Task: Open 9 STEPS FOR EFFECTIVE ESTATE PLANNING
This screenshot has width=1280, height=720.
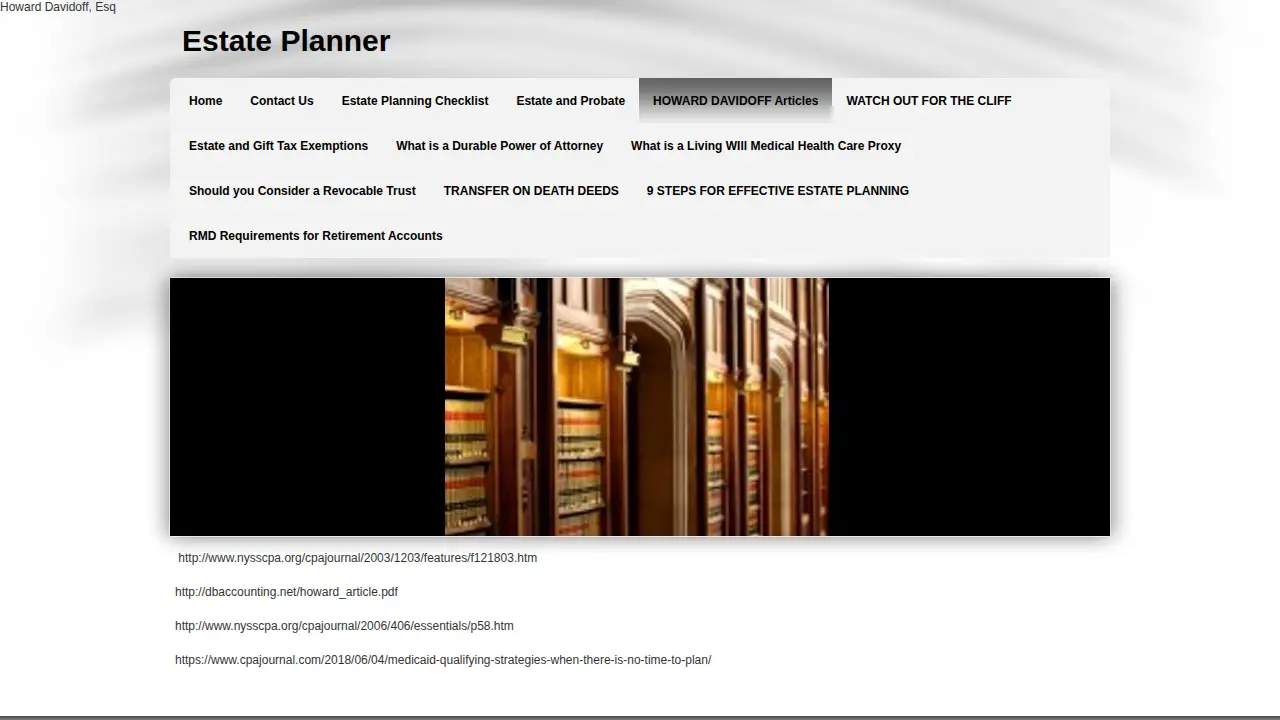Action: pyautogui.click(x=777, y=191)
